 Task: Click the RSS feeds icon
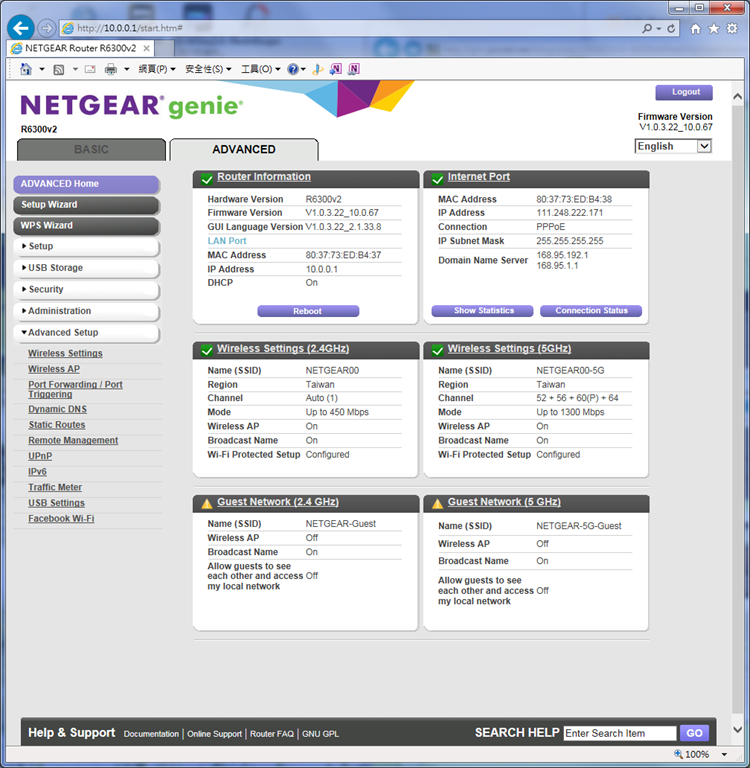point(59,70)
